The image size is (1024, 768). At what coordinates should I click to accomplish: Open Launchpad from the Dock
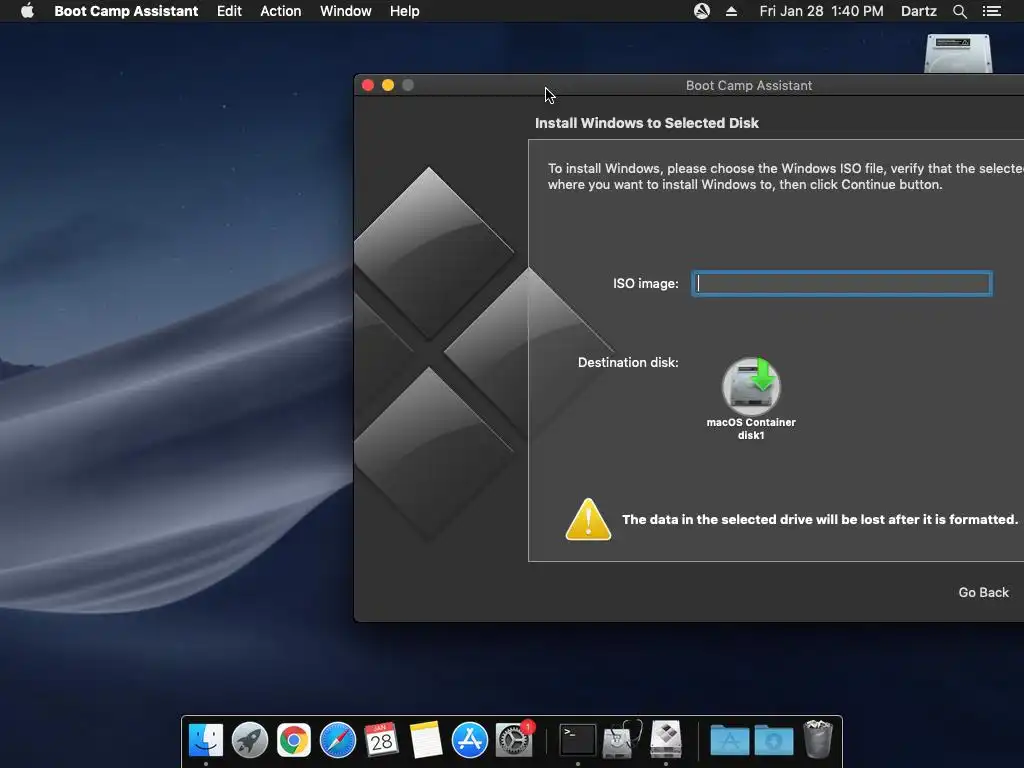pos(249,741)
